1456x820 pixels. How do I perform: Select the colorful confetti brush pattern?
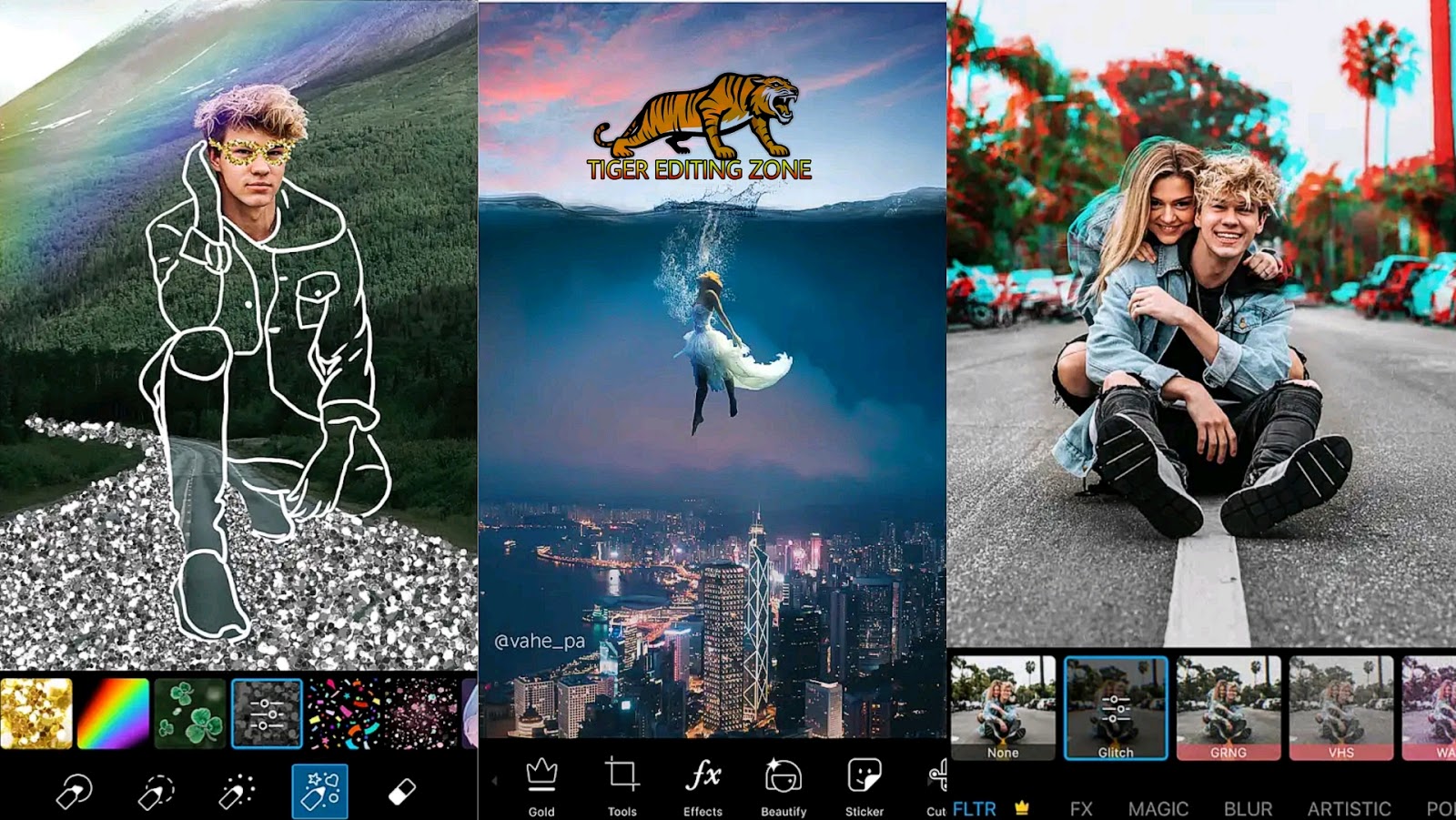(344, 714)
